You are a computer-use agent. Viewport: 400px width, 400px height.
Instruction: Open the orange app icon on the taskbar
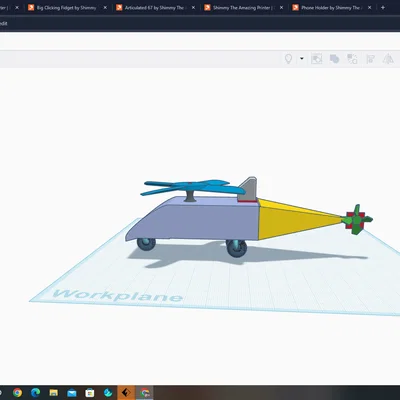[x=126, y=393]
